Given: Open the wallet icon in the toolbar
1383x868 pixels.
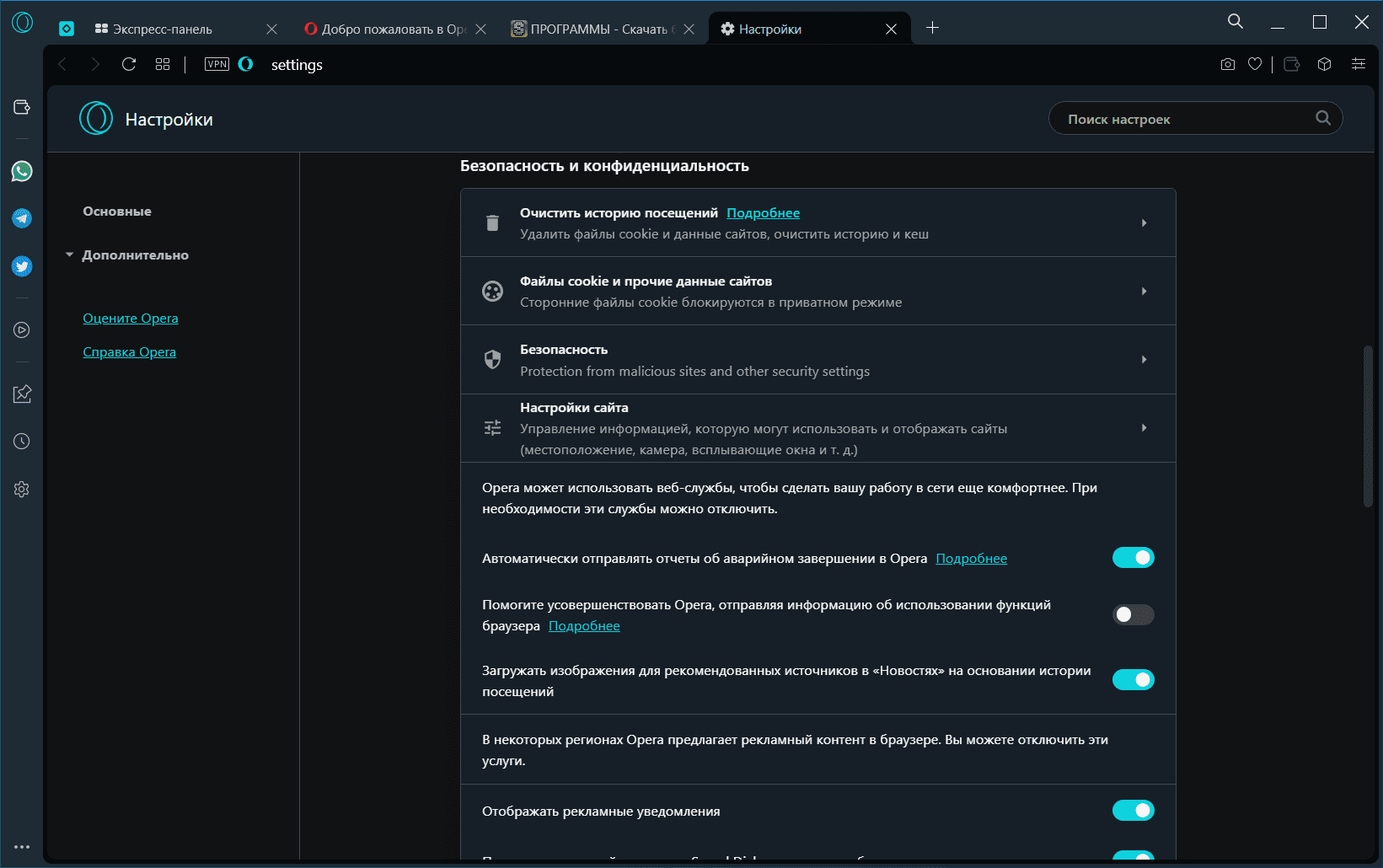Looking at the screenshot, I should pos(1292,64).
